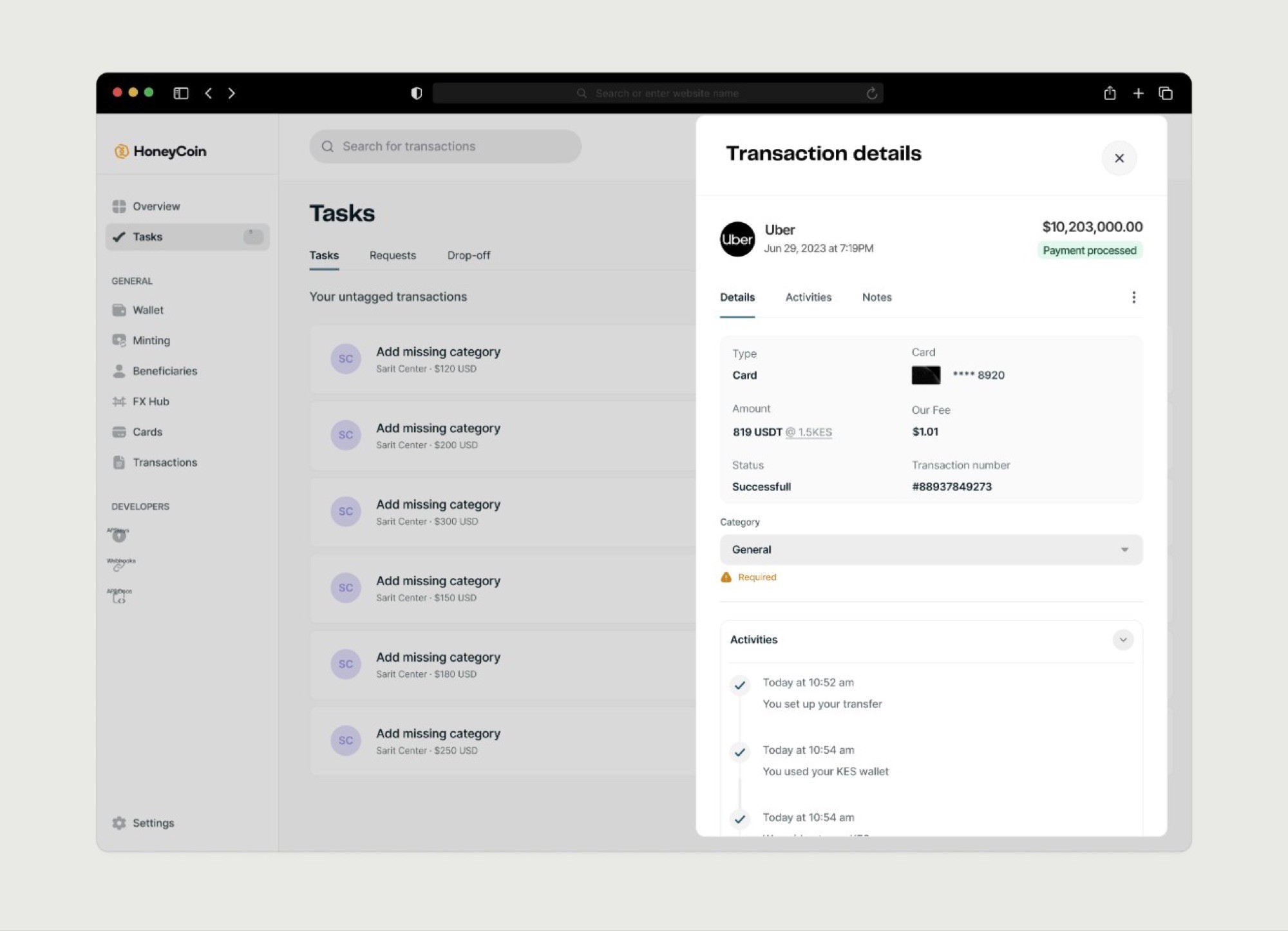The width and height of the screenshot is (1288, 931).
Task: Open the Overview page in the sidebar
Action: pos(146,206)
